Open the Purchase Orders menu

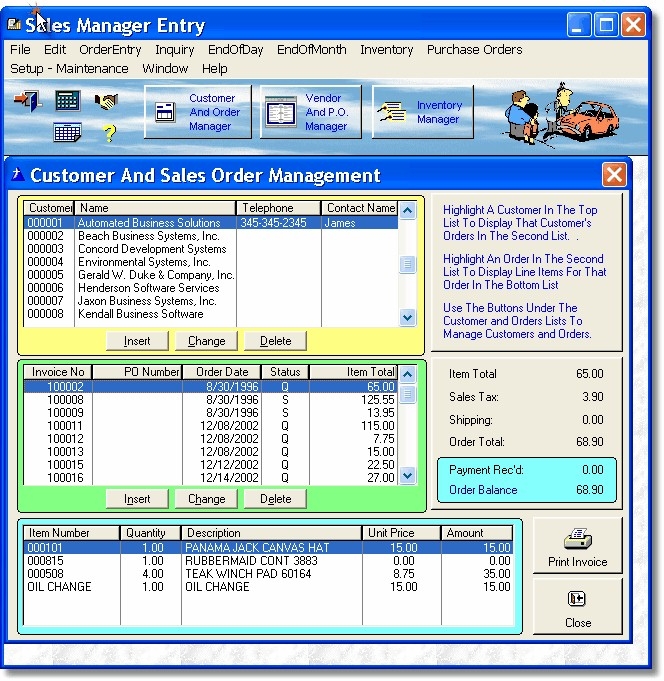point(474,50)
